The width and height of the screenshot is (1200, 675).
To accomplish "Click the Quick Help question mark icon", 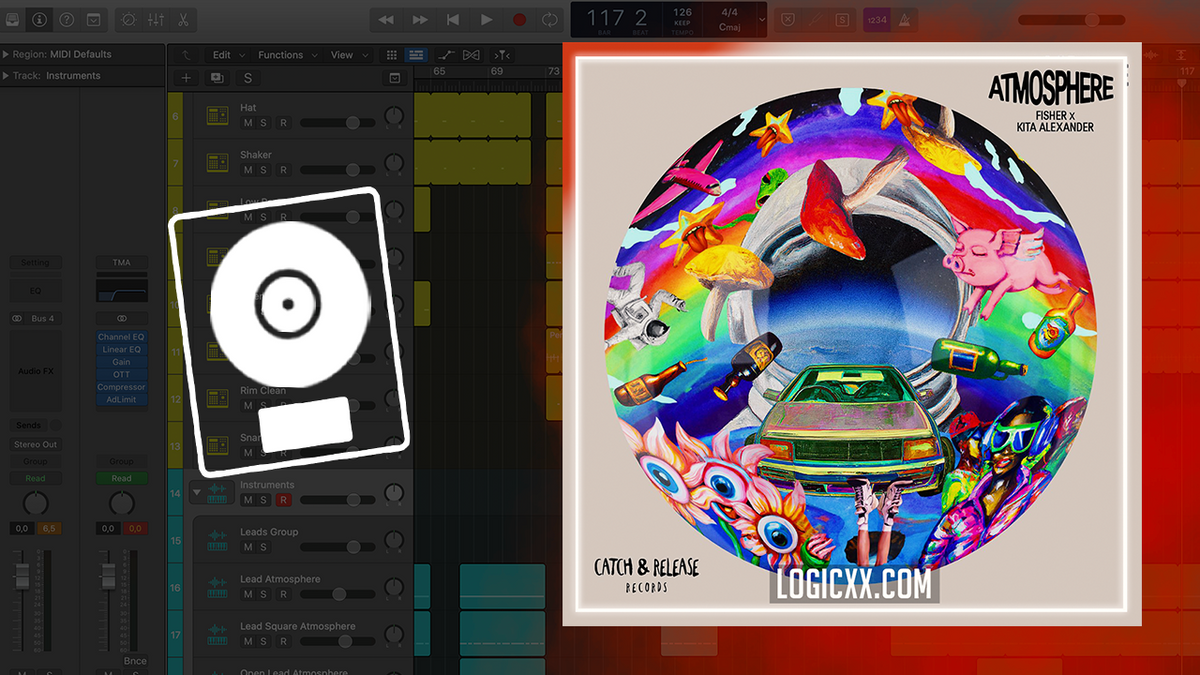I will (x=66, y=19).
